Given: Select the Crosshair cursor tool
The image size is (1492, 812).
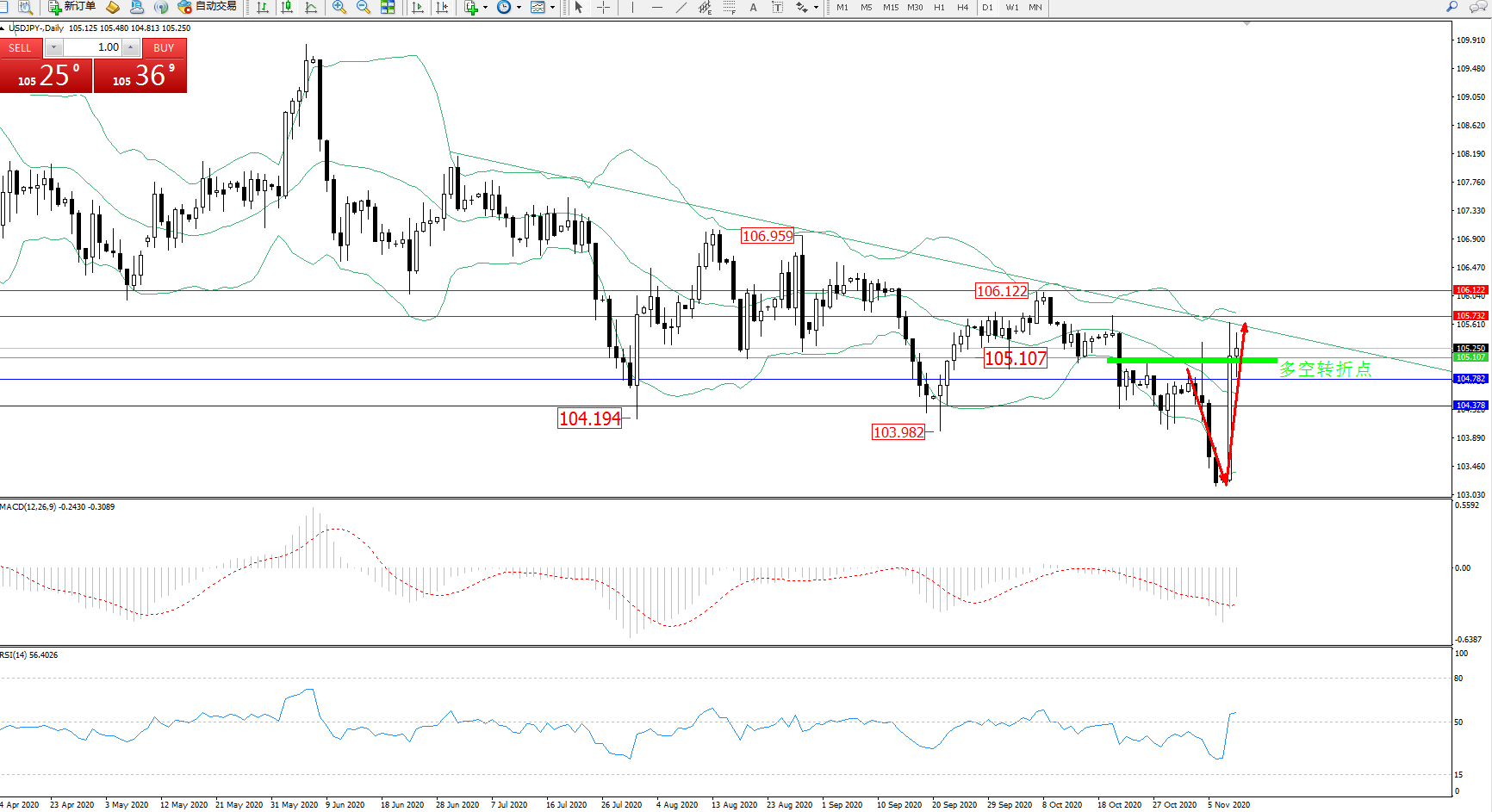Looking at the screenshot, I should [x=604, y=7].
